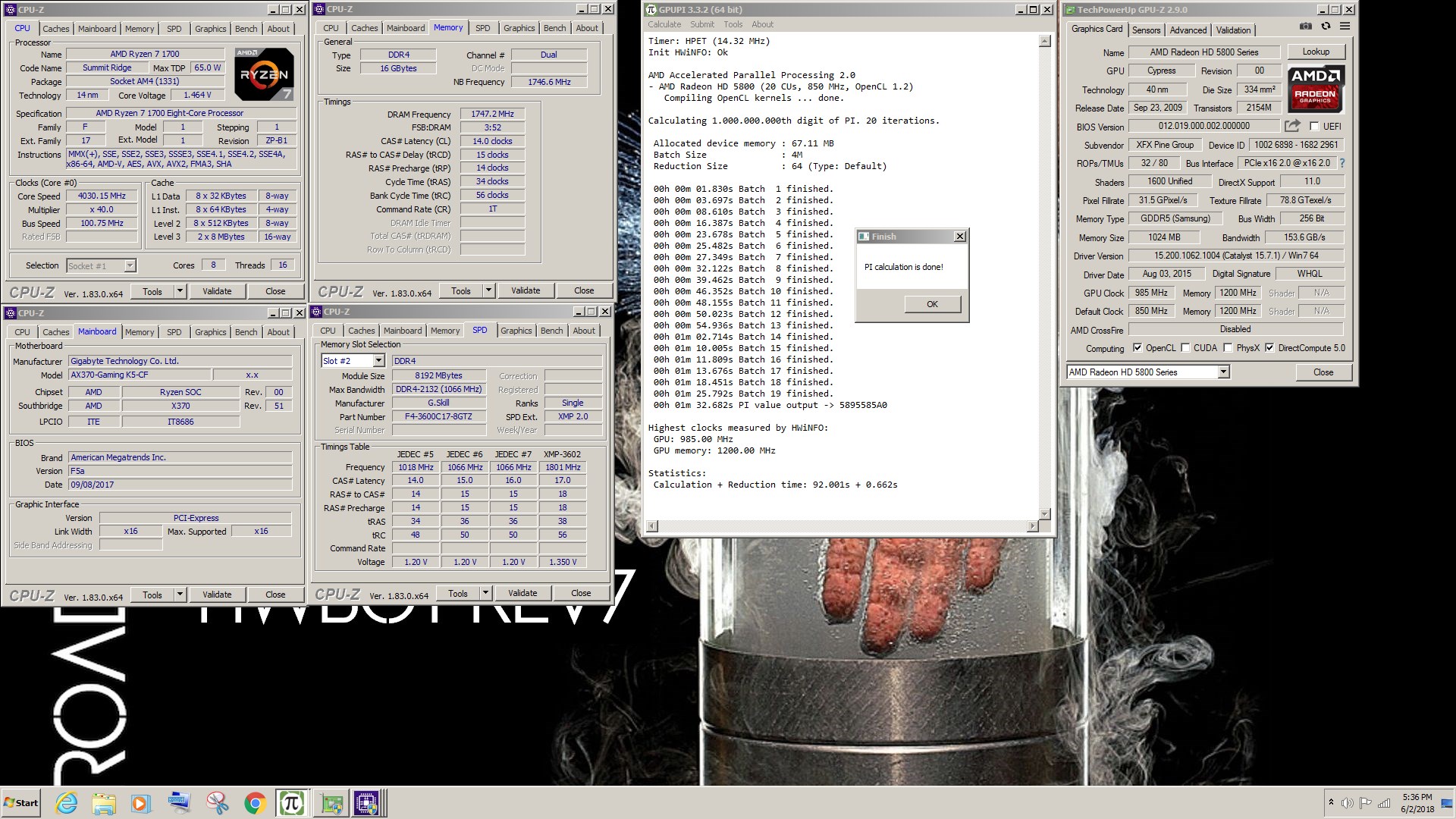Click the Lookup button in GPU-Z

pos(1316,52)
